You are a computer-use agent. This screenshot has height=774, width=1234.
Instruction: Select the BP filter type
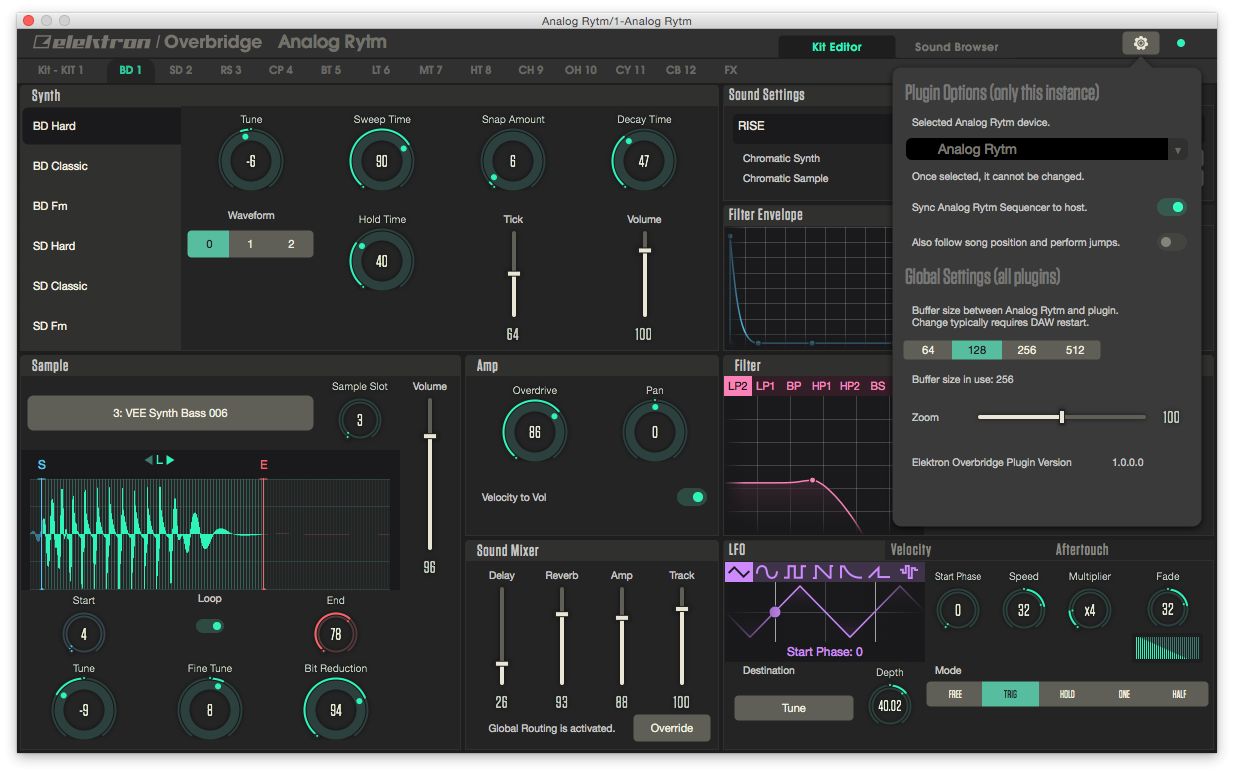coord(794,386)
